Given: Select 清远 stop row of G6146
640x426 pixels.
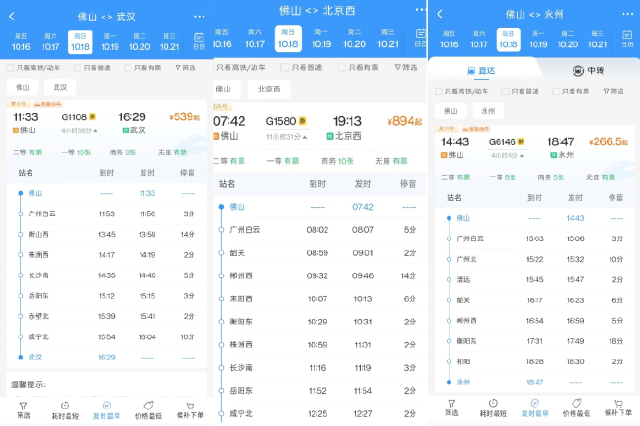Looking at the screenshot, I should click(535, 280).
